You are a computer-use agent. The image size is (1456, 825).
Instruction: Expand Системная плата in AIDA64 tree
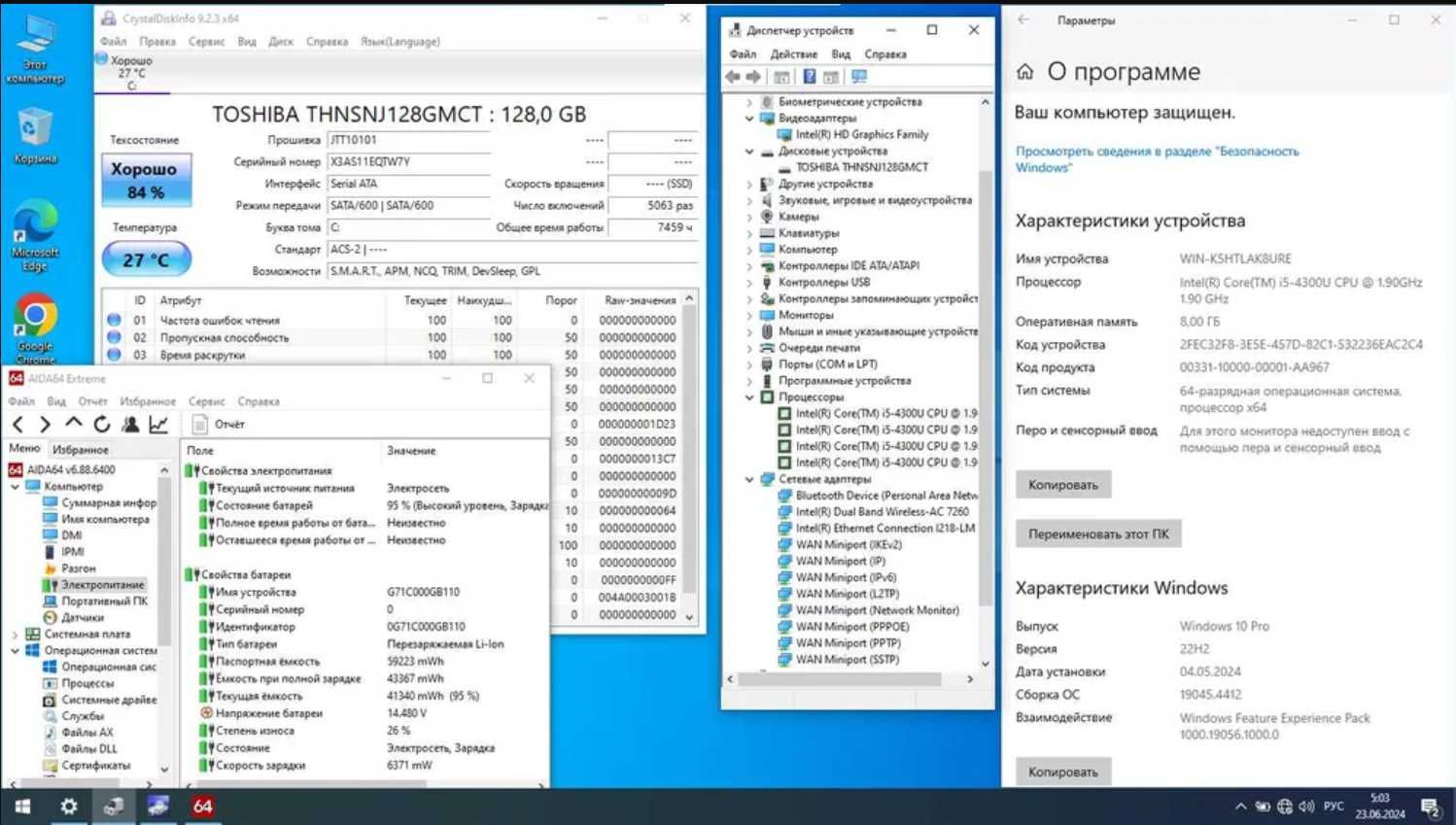click(15, 635)
